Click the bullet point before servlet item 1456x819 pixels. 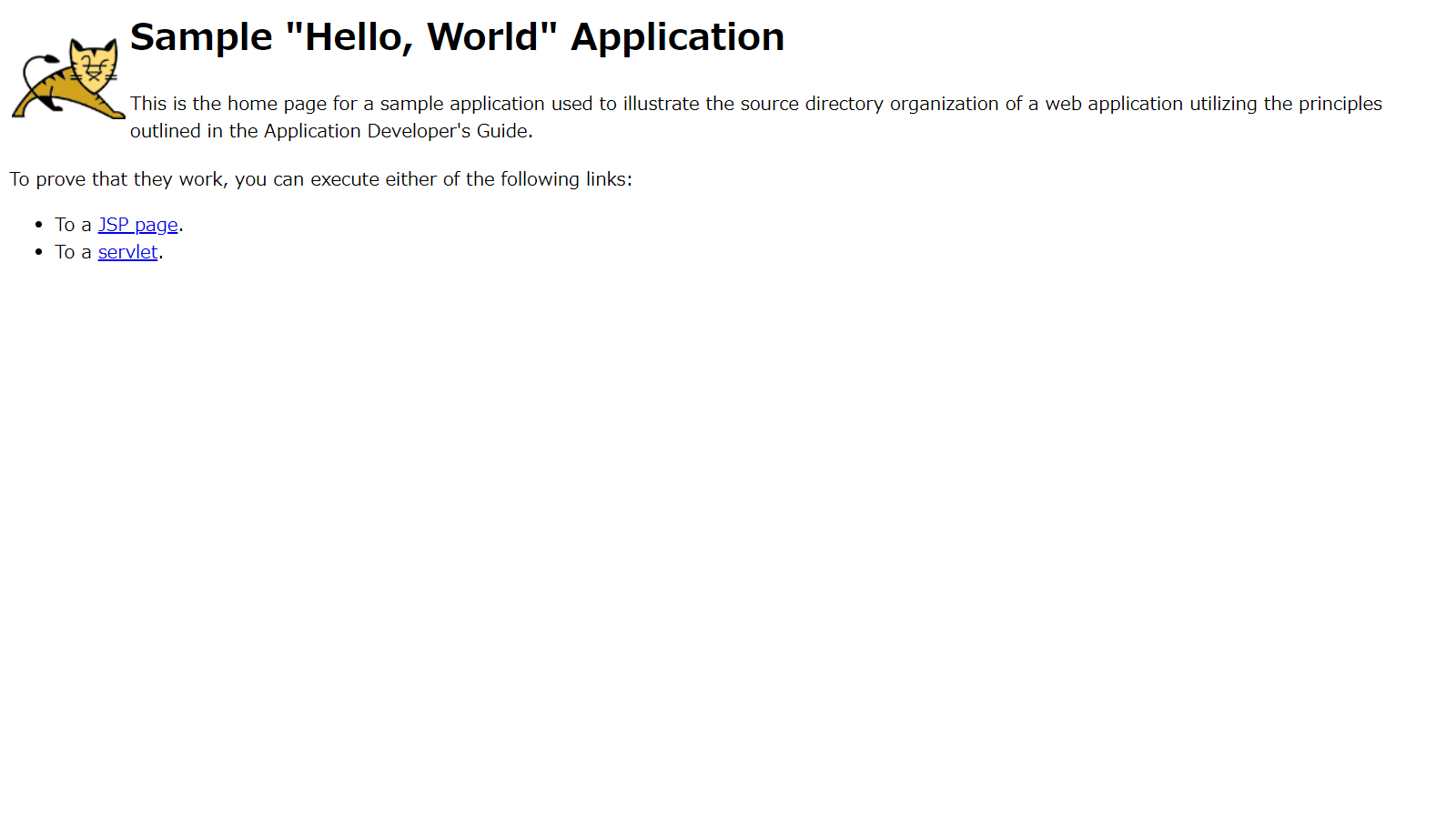click(x=38, y=251)
